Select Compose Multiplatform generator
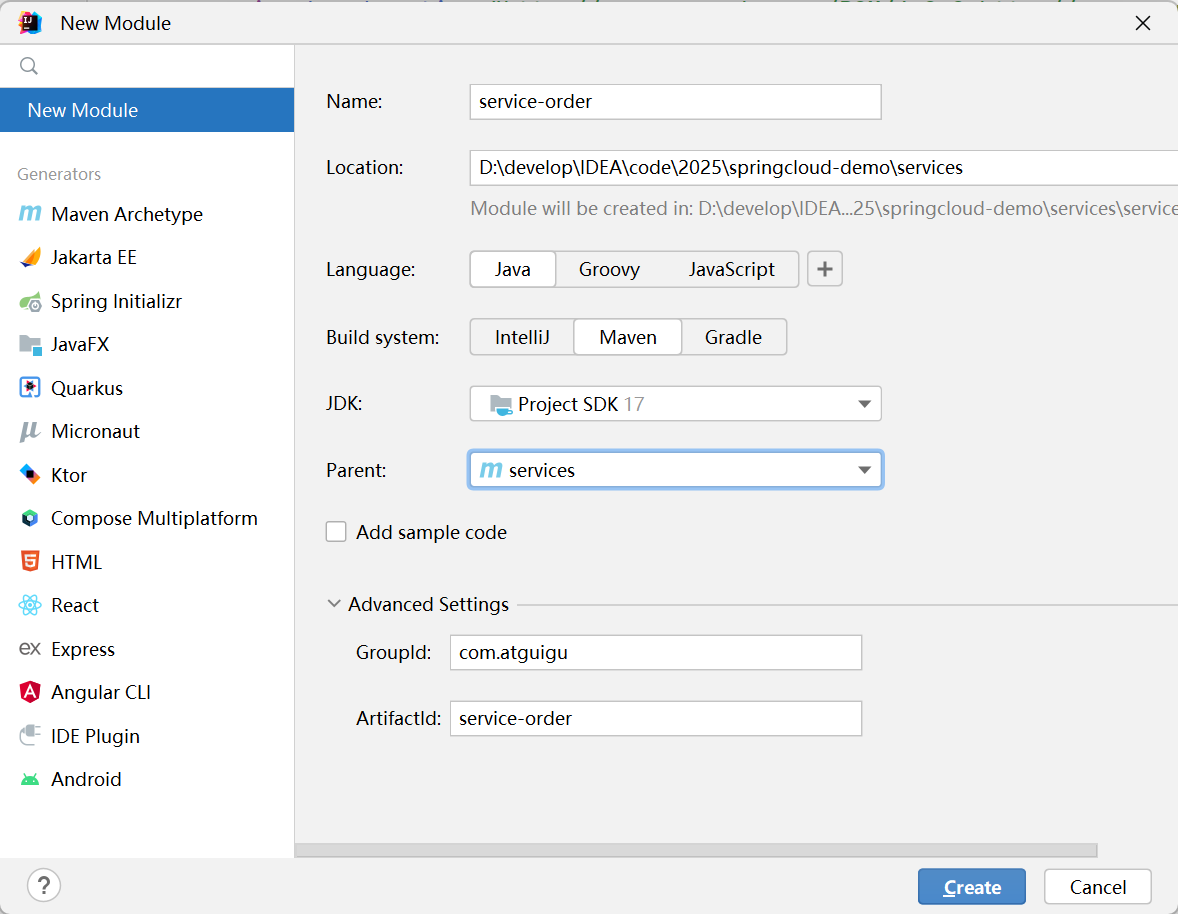The height and width of the screenshot is (914, 1178). click(x=147, y=518)
